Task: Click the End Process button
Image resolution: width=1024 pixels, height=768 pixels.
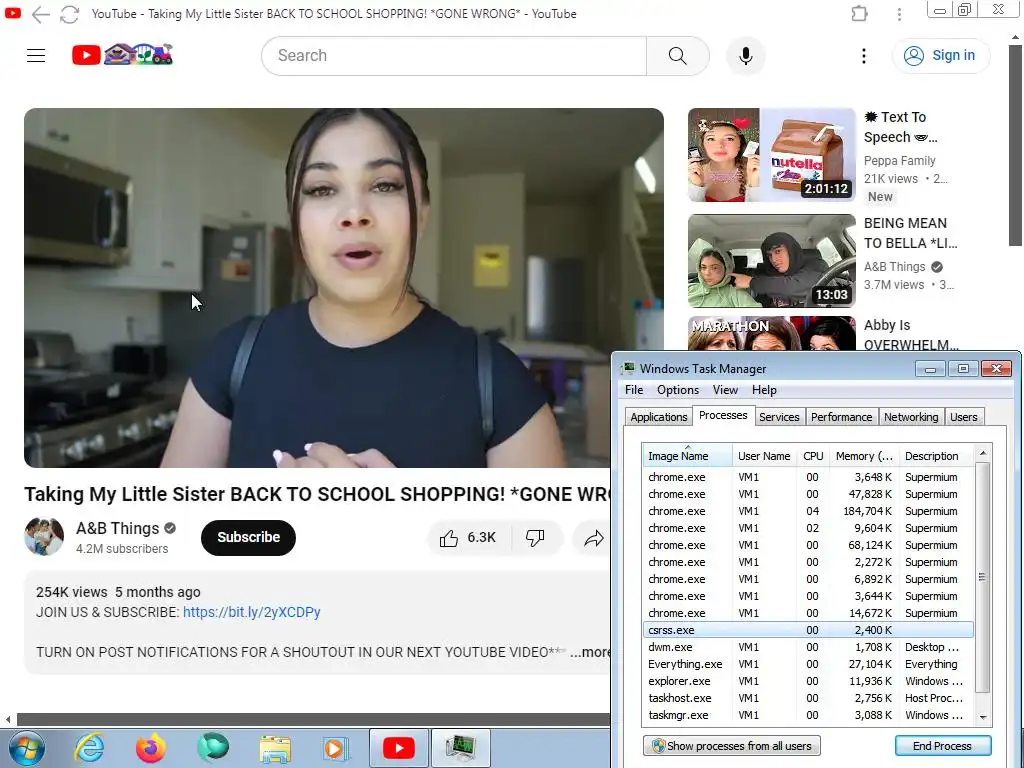Action: click(942, 746)
